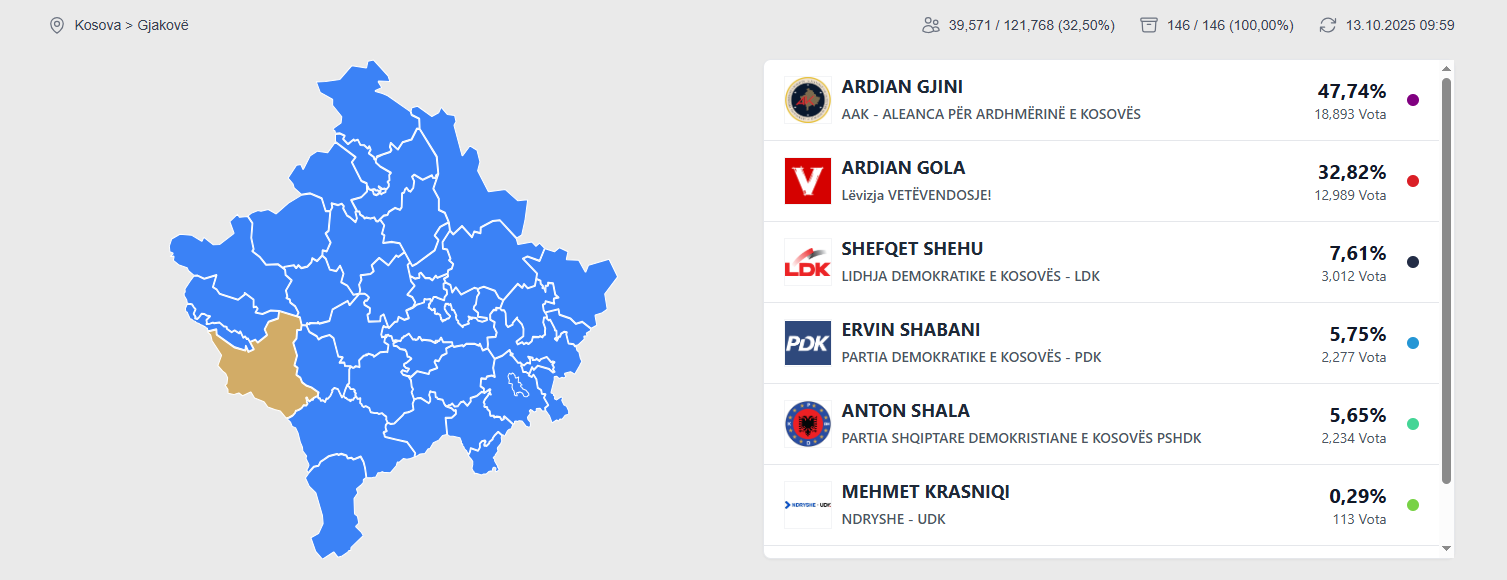Viewport: 1507px width, 580px height.
Task: Click the PSHDK eagle emblem logo
Action: click(808, 424)
